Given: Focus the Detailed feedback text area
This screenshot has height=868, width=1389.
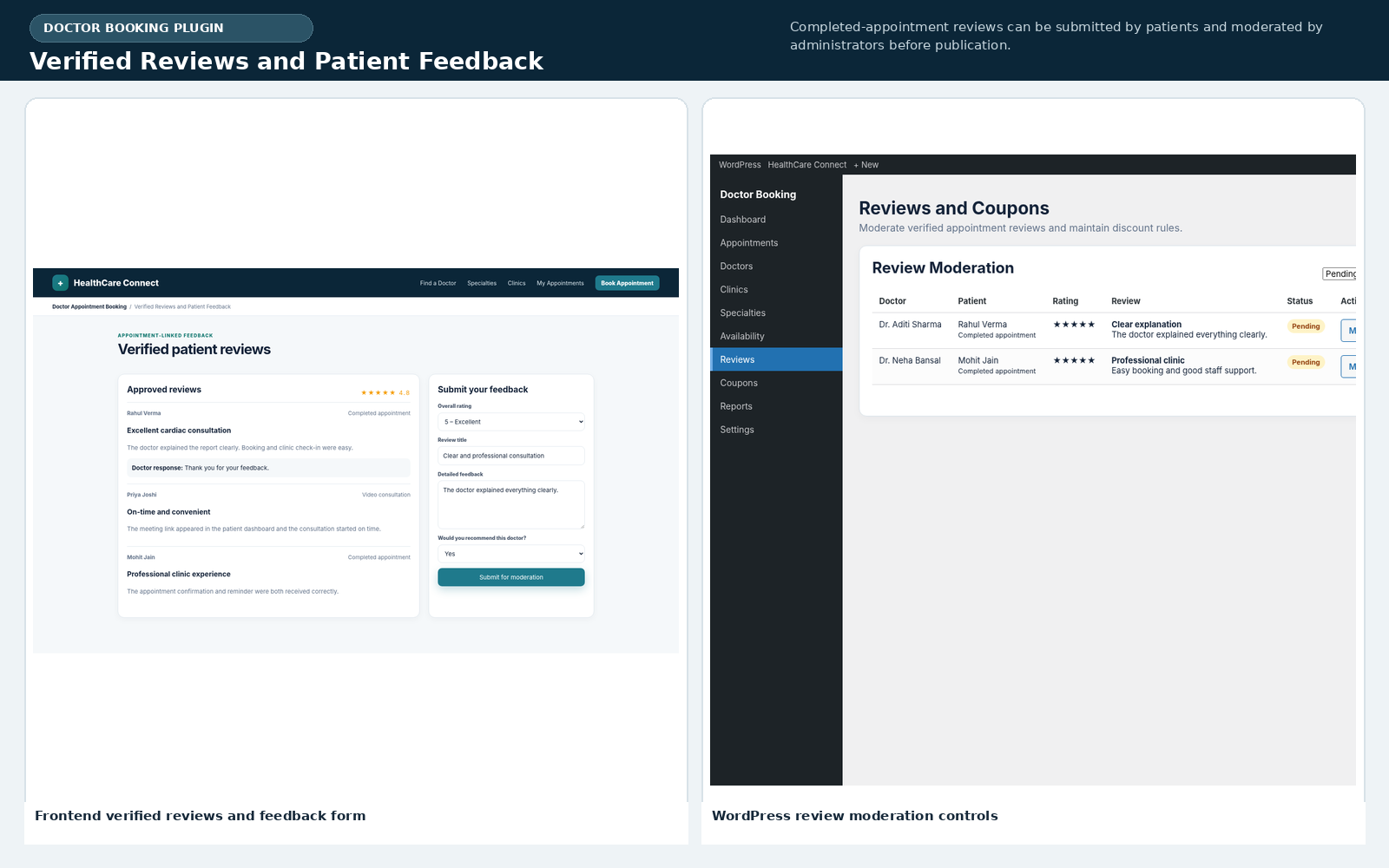Looking at the screenshot, I should click(511, 505).
